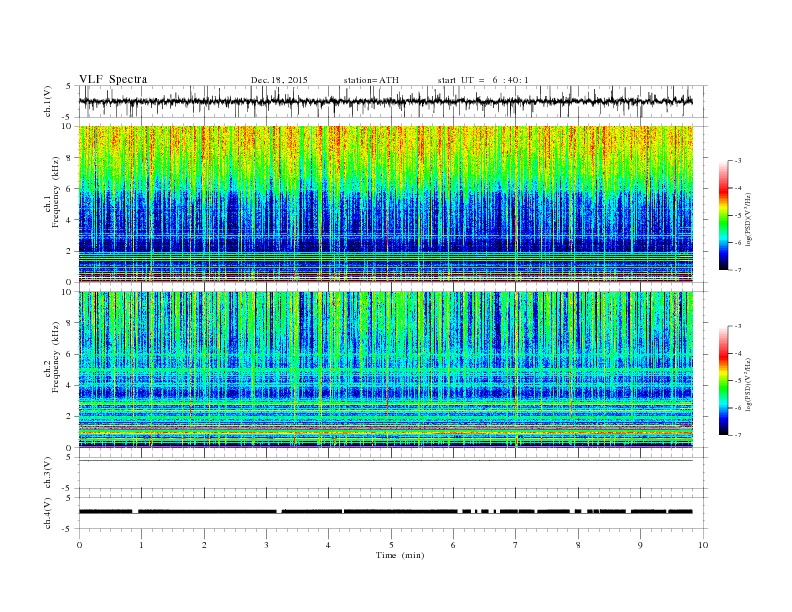Click inside the ch.1 spectrogram panel
This screenshot has width=792, height=612.
click(385, 204)
